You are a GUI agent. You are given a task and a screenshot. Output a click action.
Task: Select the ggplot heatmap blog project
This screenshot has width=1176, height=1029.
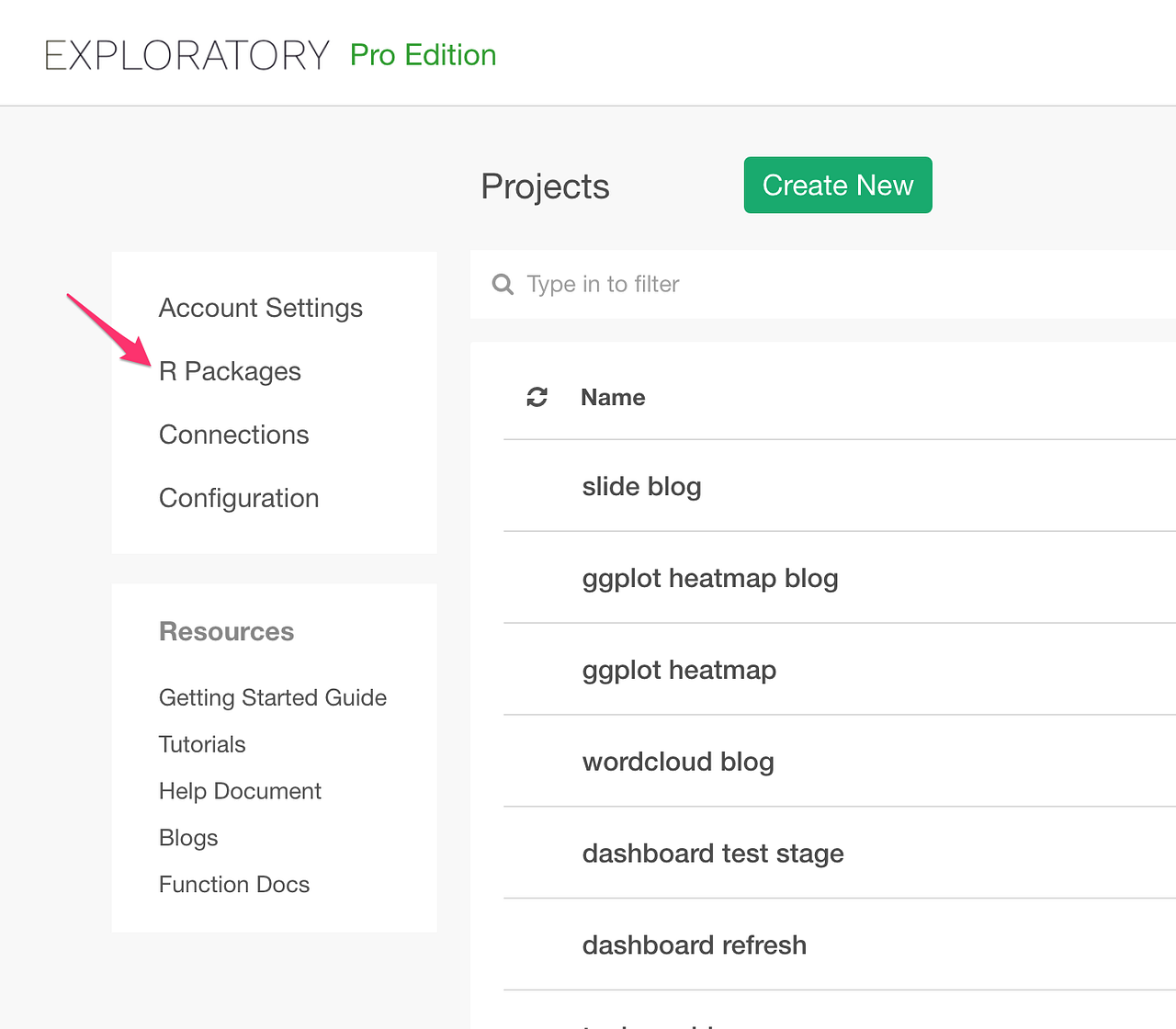pyautogui.click(x=710, y=578)
